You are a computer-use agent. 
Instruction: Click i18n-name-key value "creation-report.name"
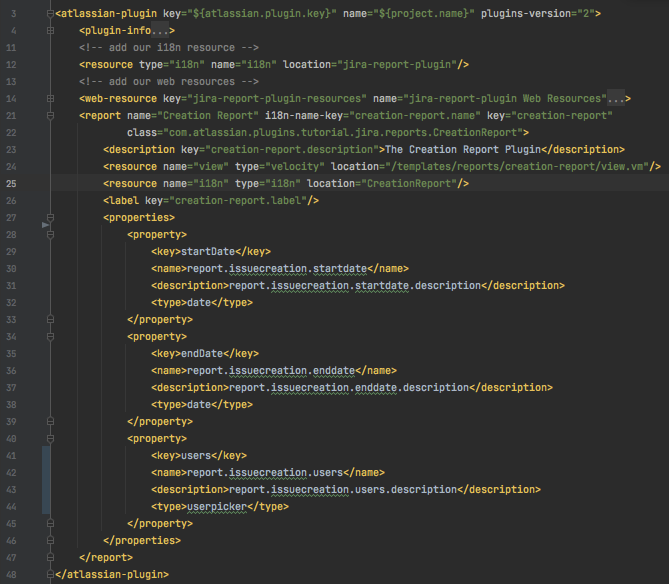[x=415, y=116]
